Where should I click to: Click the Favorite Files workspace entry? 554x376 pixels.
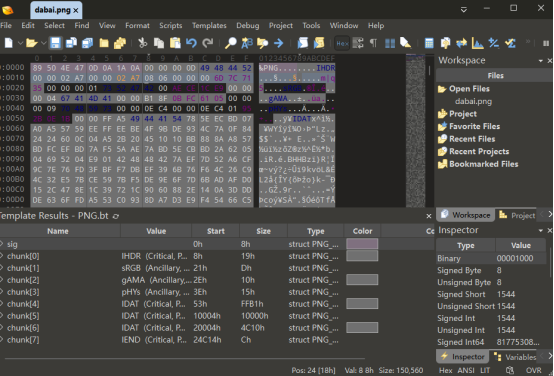coord(469,127)
